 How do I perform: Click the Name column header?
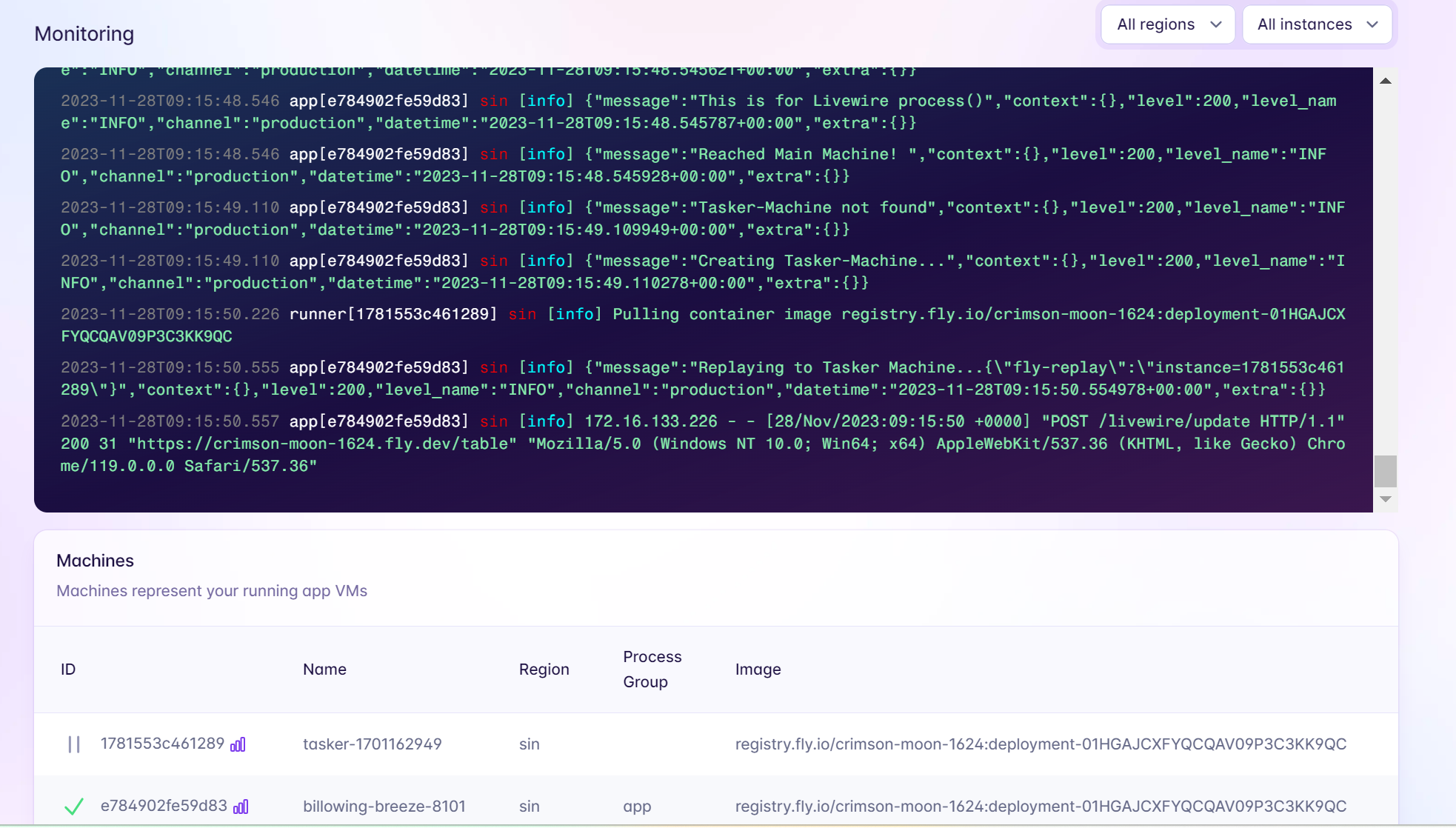pos(324,670)
